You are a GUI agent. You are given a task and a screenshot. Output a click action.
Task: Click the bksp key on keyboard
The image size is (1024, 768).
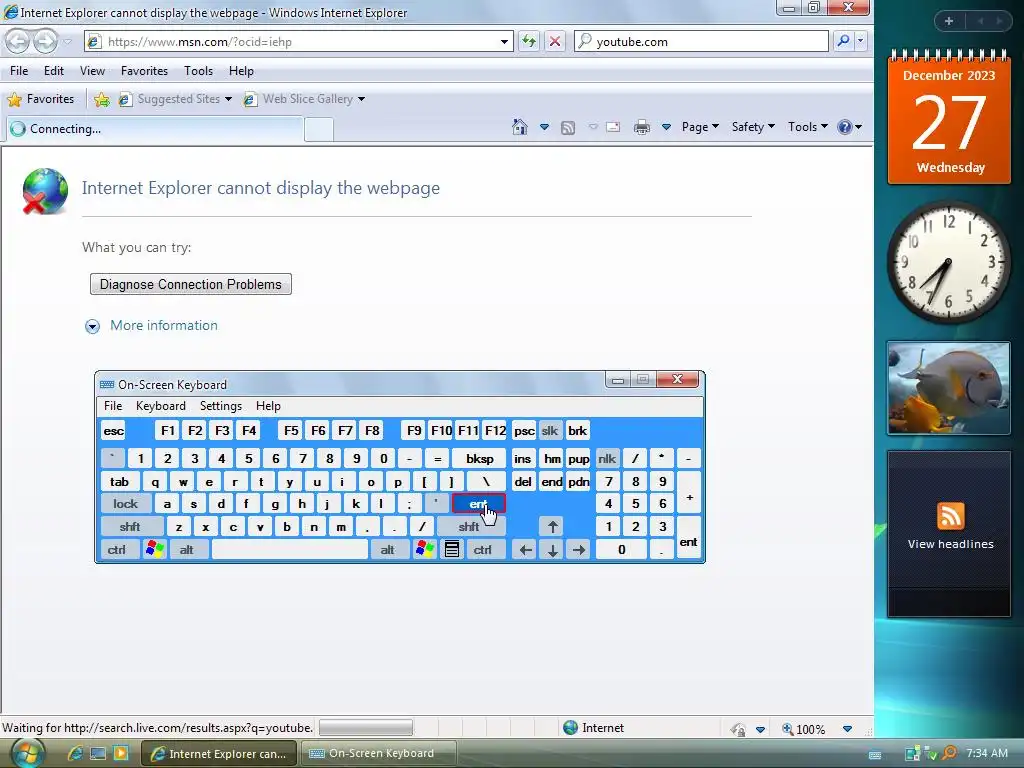(479, 458)
